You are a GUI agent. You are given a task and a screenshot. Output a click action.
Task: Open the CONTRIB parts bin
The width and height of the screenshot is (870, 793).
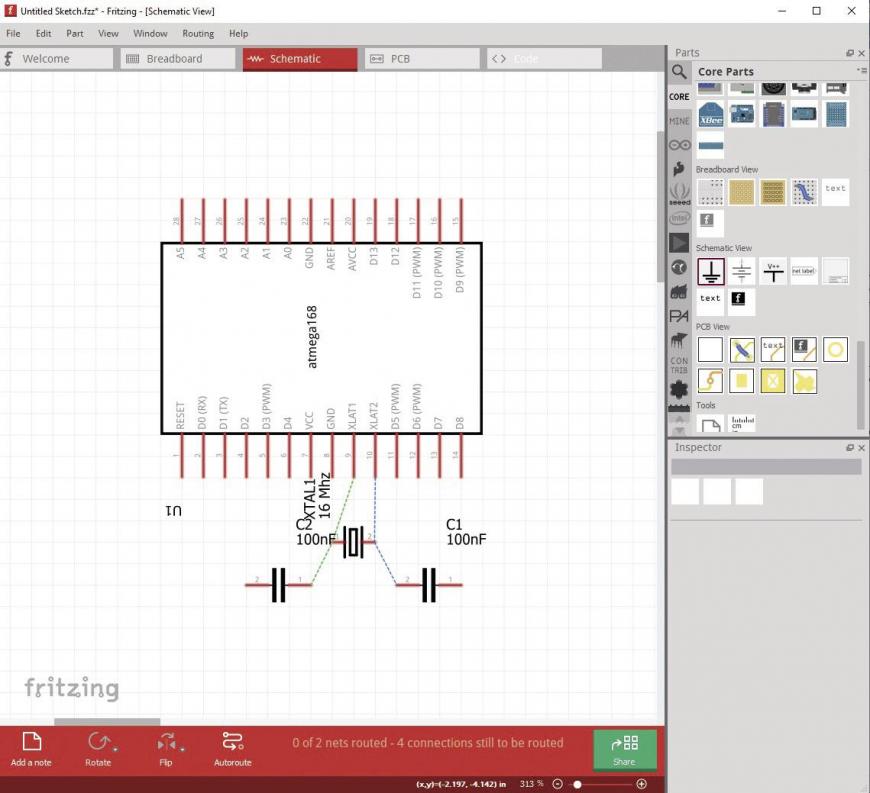click(x=679, y=365)
